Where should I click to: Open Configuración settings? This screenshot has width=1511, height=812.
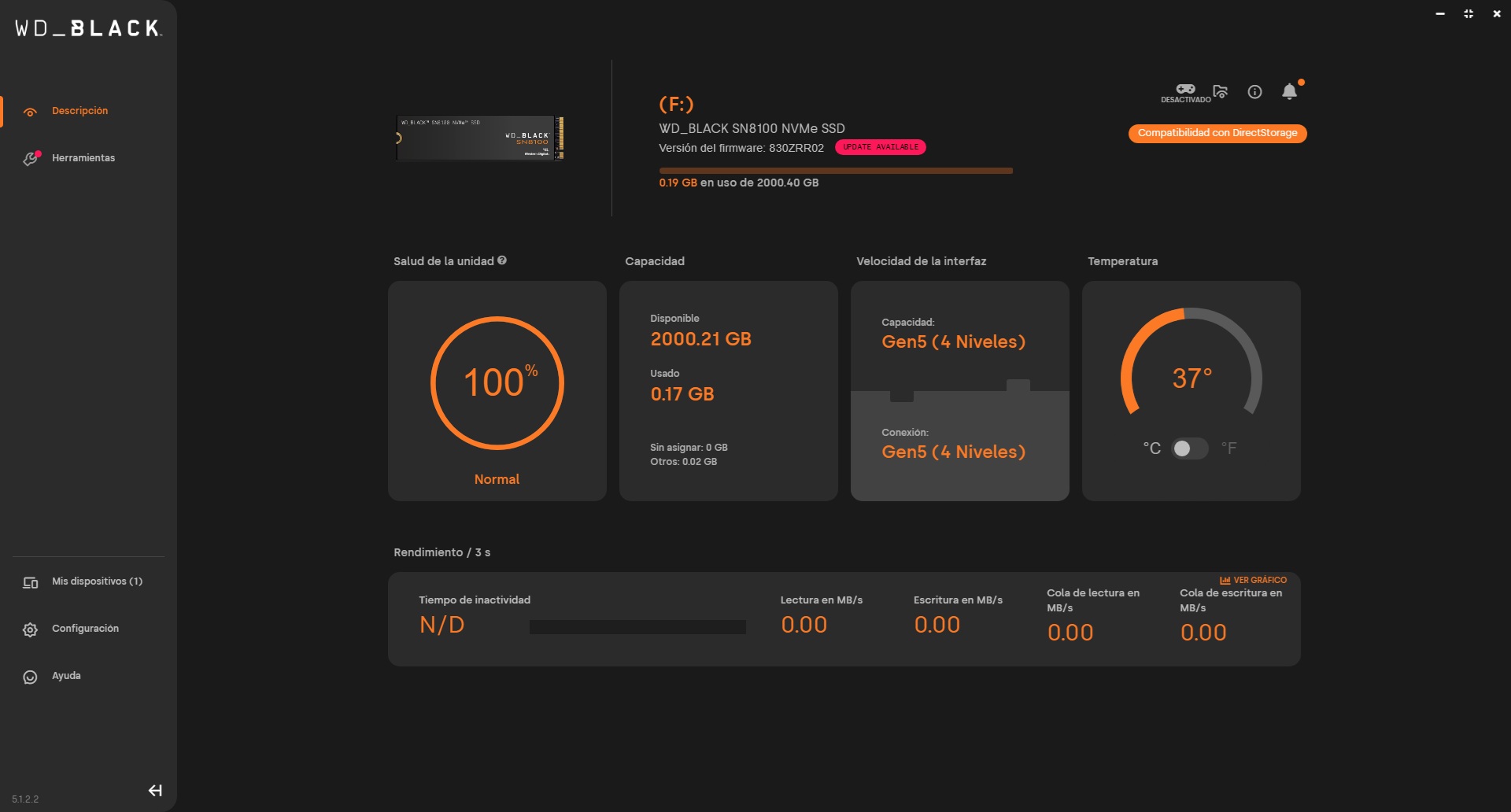pyautogui.click(x=85, y=629)
